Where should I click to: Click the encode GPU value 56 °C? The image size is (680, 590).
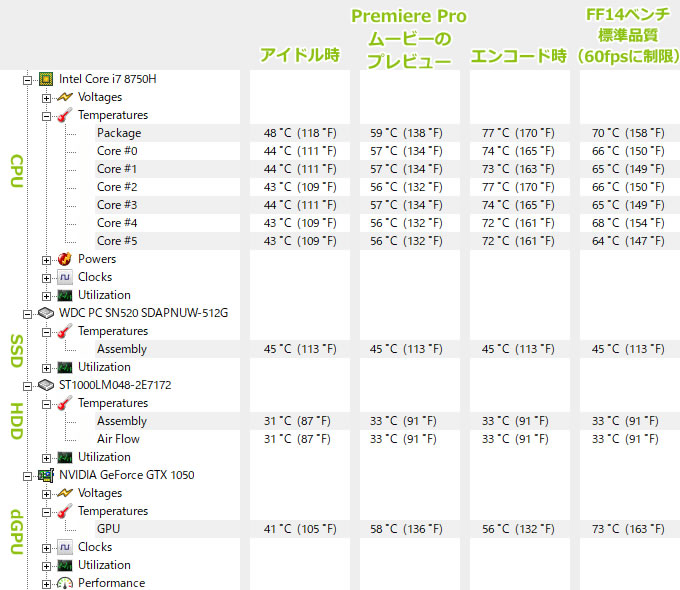(x=518, y=529)
